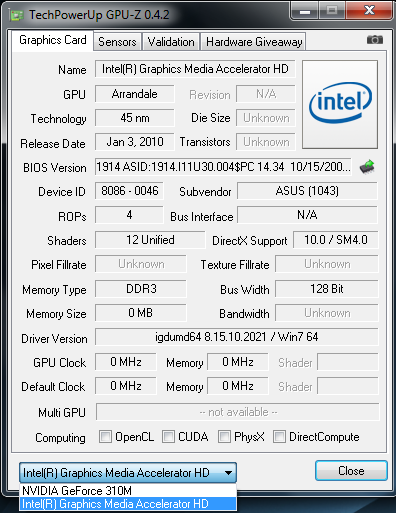Click the DirectX Support value 10.0 / SM4.0
The width and height of the screenshot is (396, 513).
click(x=336, y=240)
